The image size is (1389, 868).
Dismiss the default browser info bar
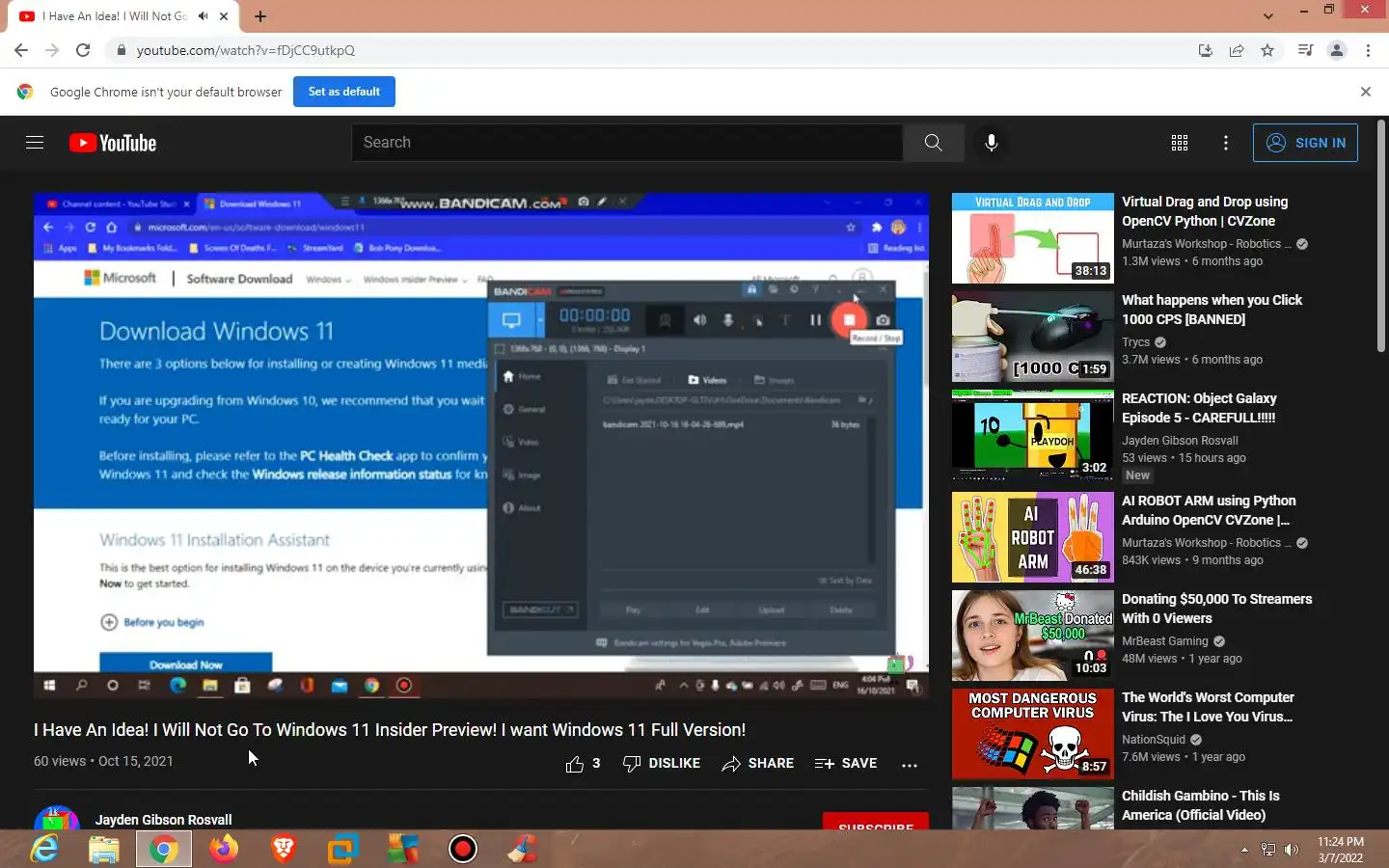click(x=1365, y=92)
